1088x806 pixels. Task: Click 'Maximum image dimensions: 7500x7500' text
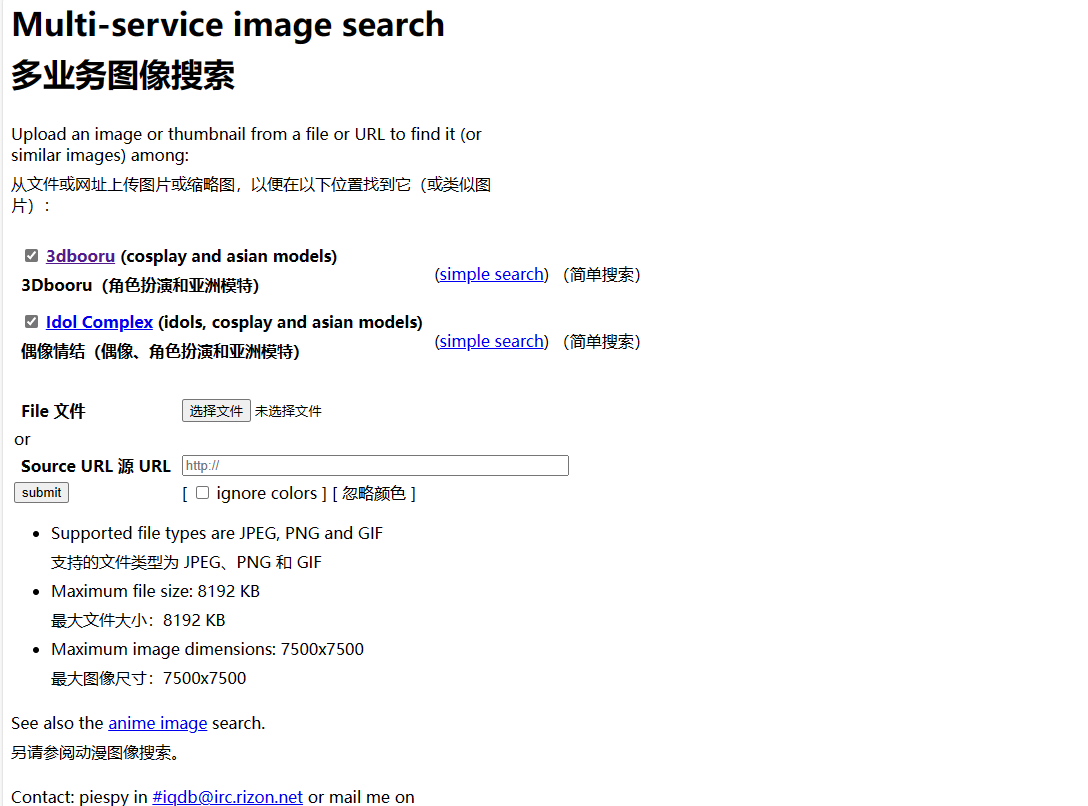coord(207,649)
